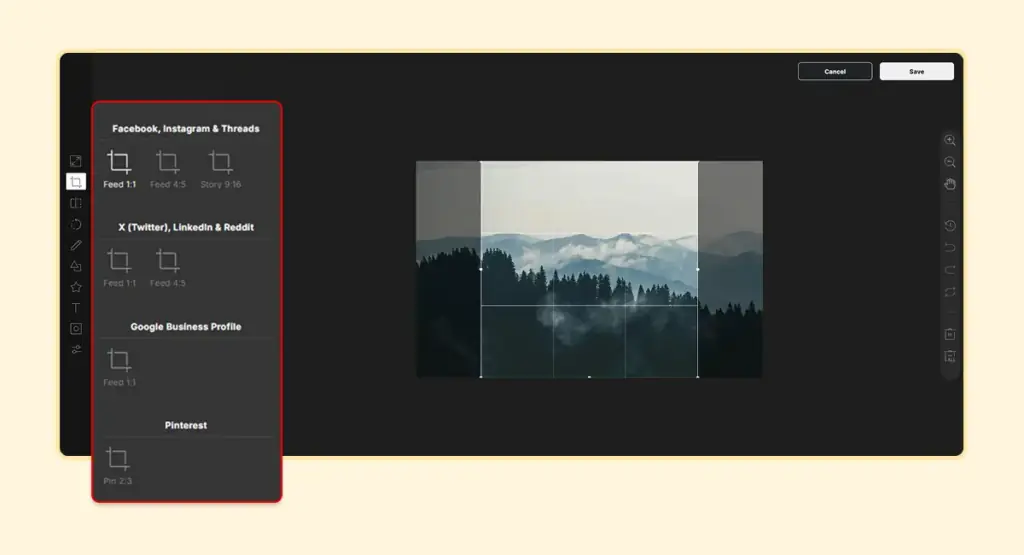Click the Save button

click(916, 72)
